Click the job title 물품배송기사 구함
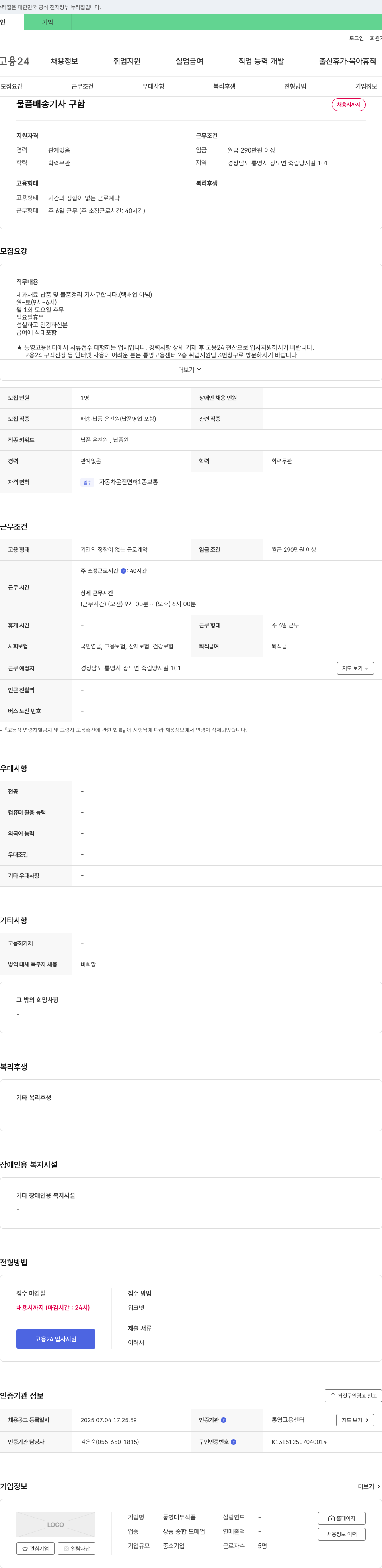The width and height of the screenshot is (382, 1568). coord(51,104)
